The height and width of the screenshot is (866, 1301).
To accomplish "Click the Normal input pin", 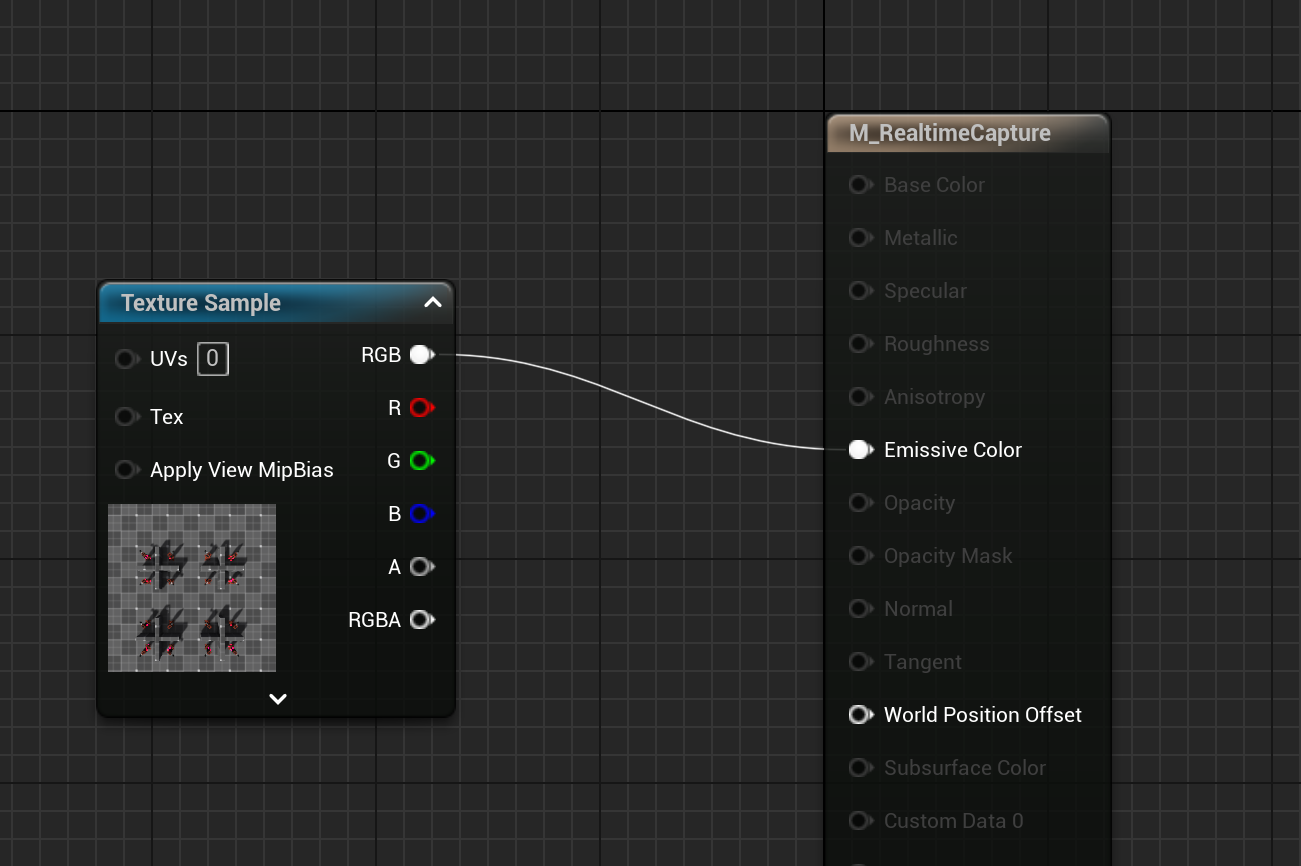I will click(860, 609).
